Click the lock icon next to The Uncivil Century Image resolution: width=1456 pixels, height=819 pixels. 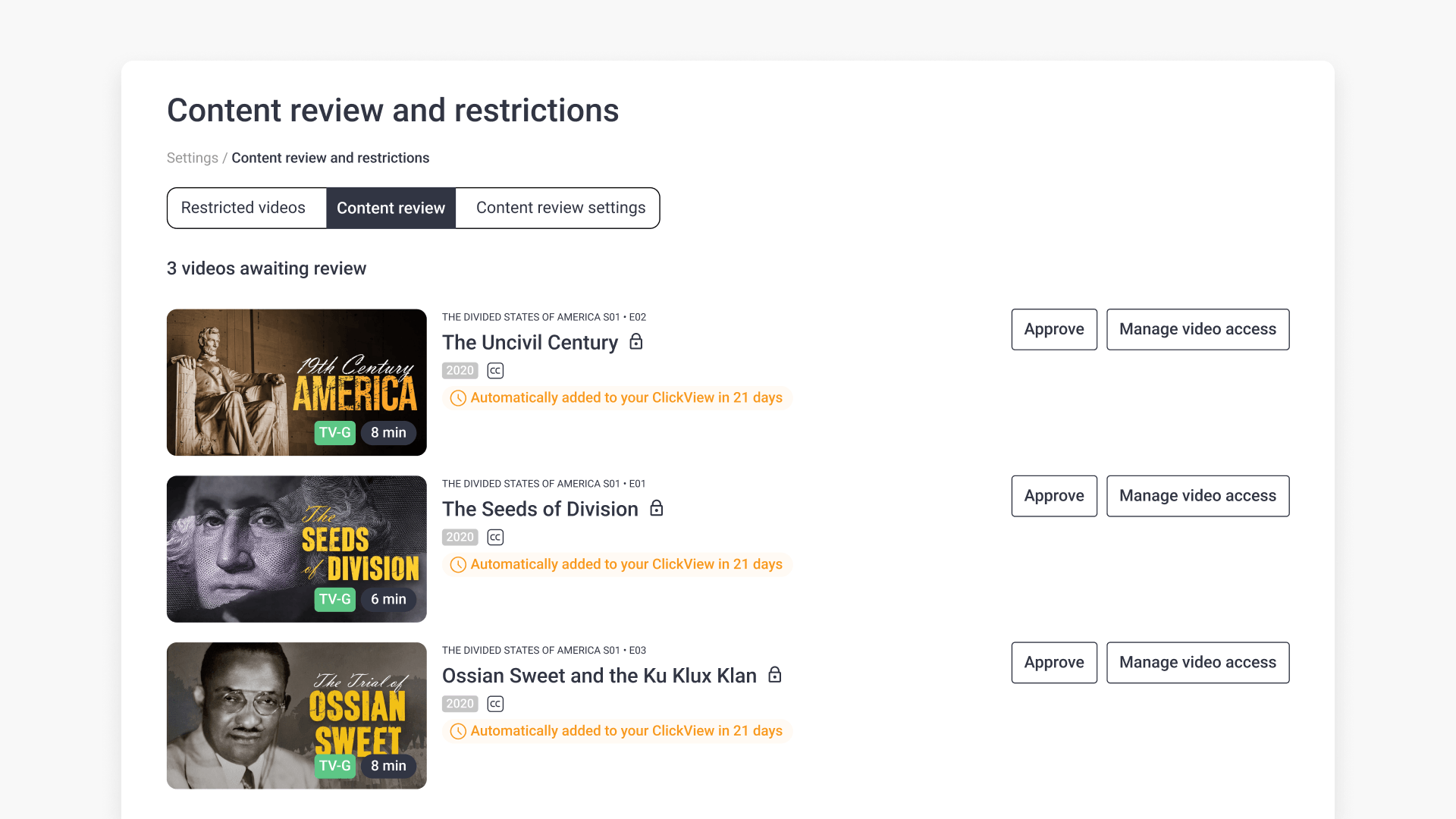636,342
